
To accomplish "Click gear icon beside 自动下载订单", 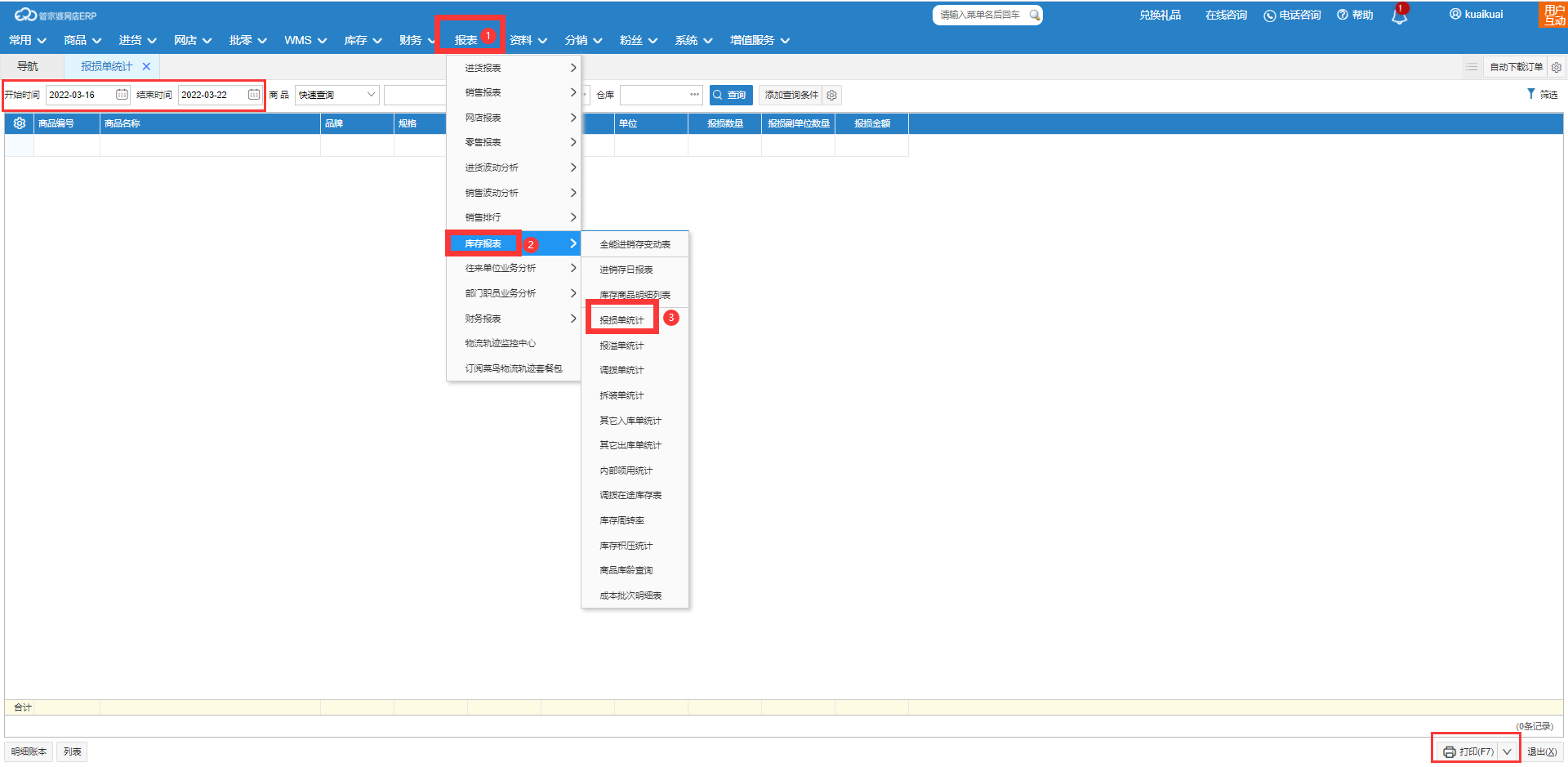I will coord(1556,67).
